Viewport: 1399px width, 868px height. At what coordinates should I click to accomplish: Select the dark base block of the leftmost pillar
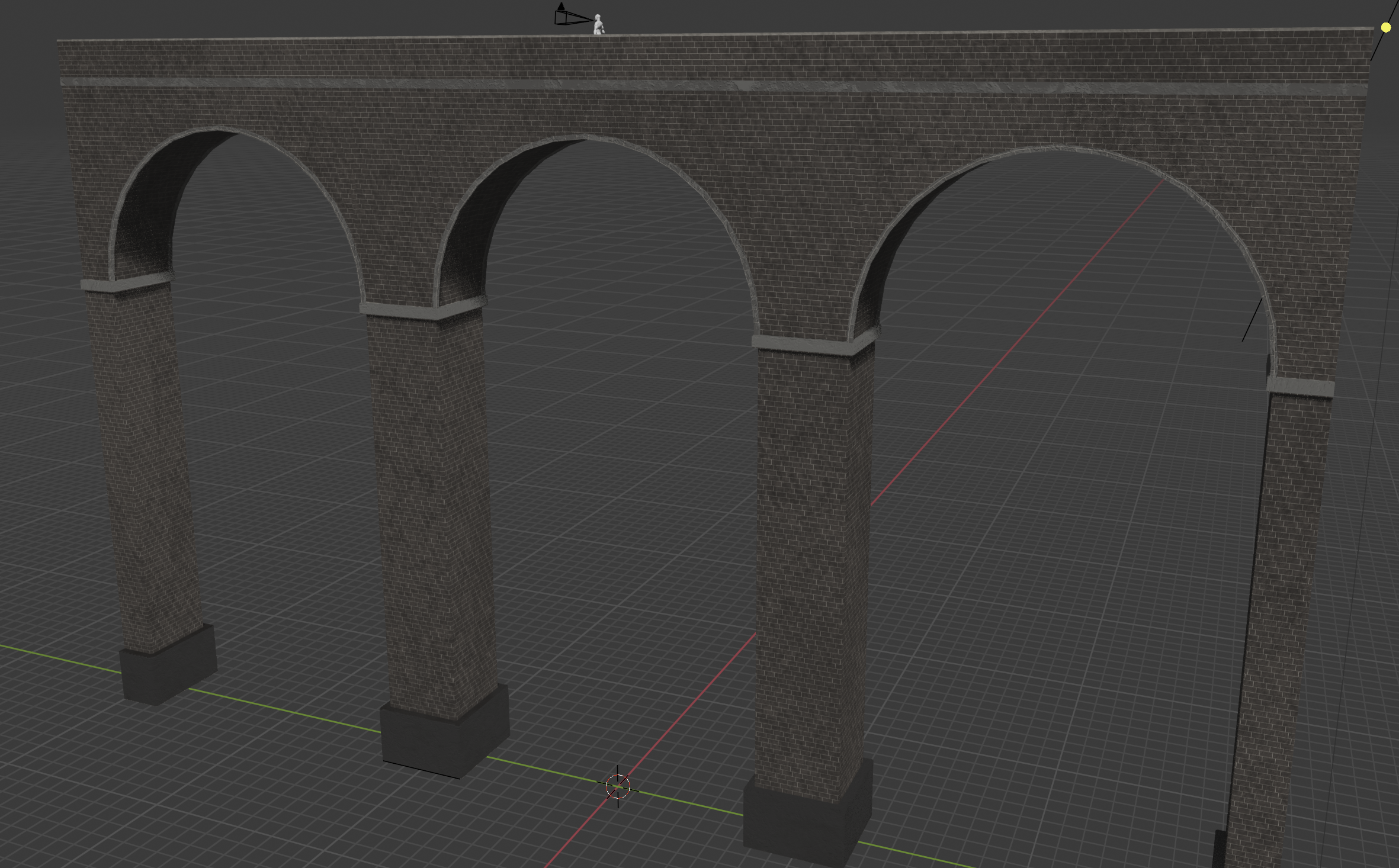[168, 665]
